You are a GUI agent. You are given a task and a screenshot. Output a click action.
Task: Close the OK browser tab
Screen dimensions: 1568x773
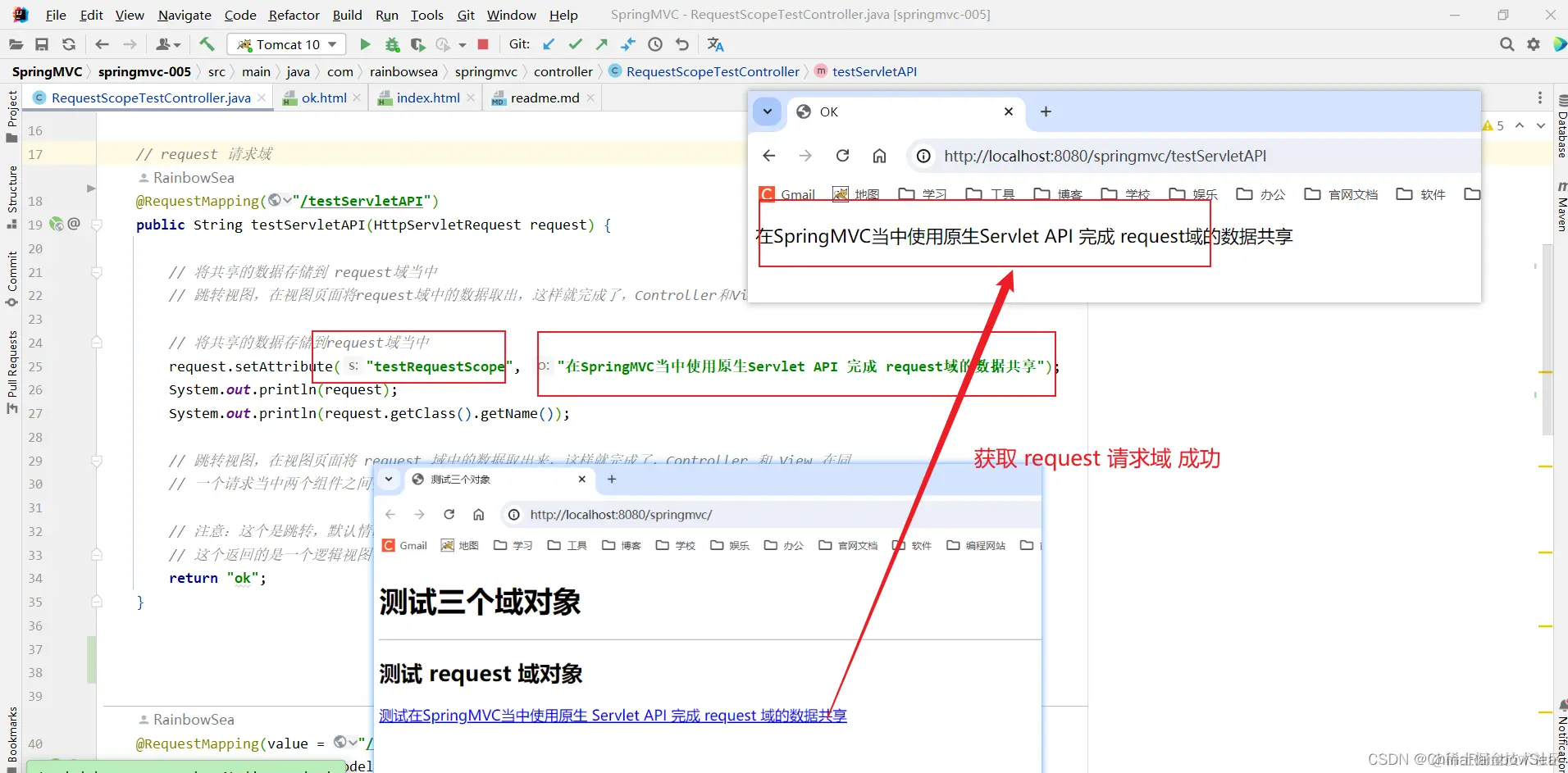point(1009,111)
